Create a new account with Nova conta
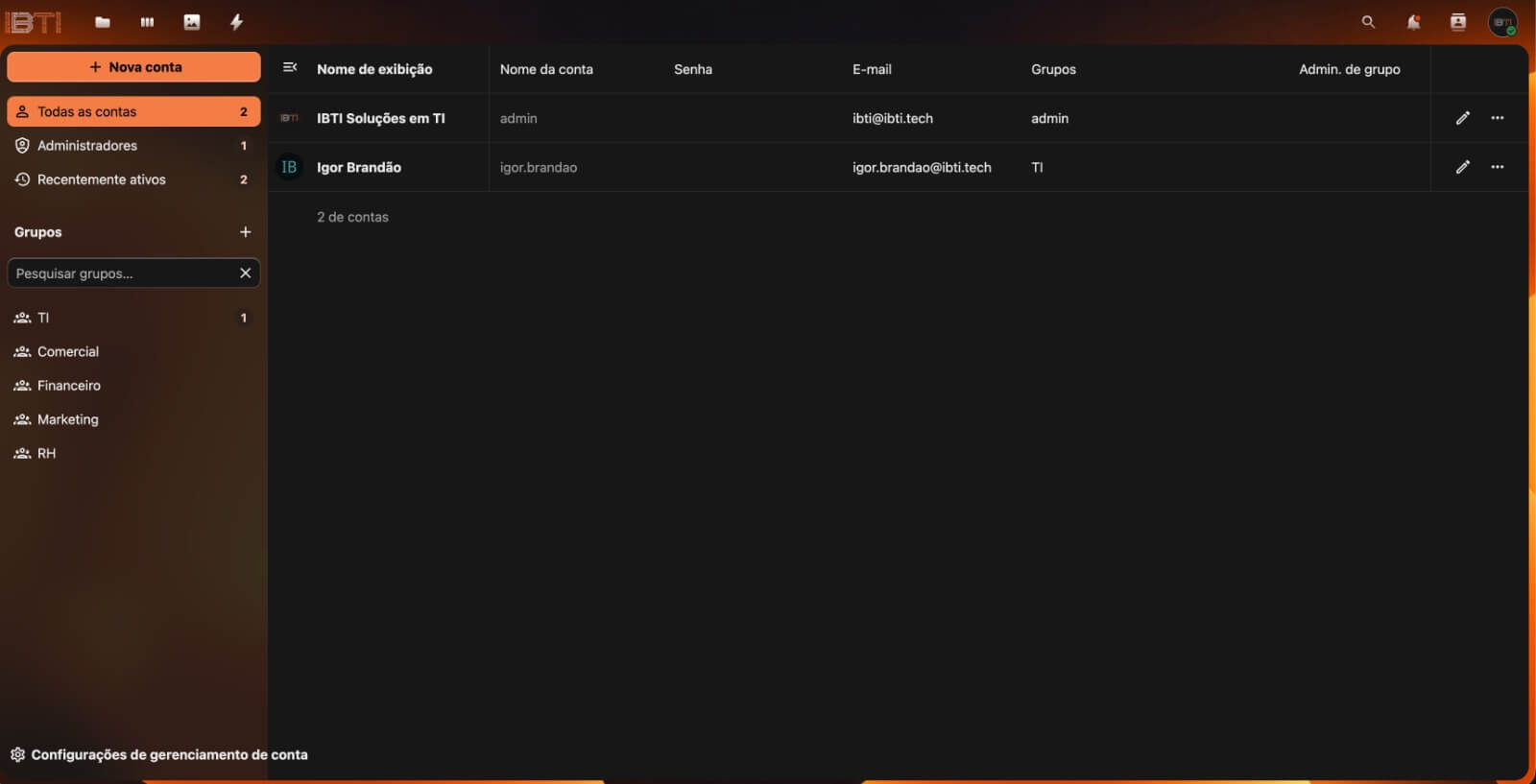The image size is (1536, 784). point(133,67)
